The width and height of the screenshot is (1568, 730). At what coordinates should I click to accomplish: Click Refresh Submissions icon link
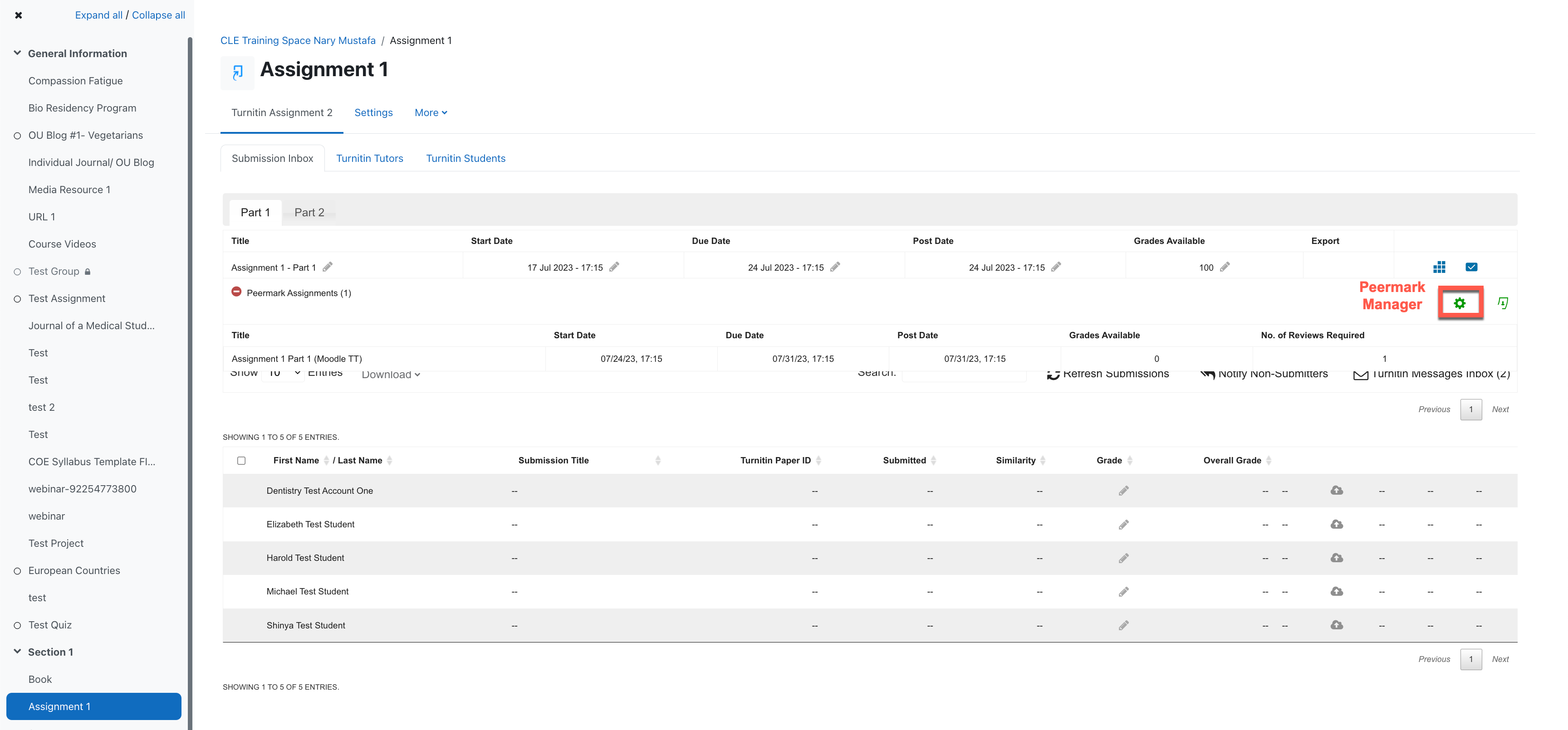1108,375
